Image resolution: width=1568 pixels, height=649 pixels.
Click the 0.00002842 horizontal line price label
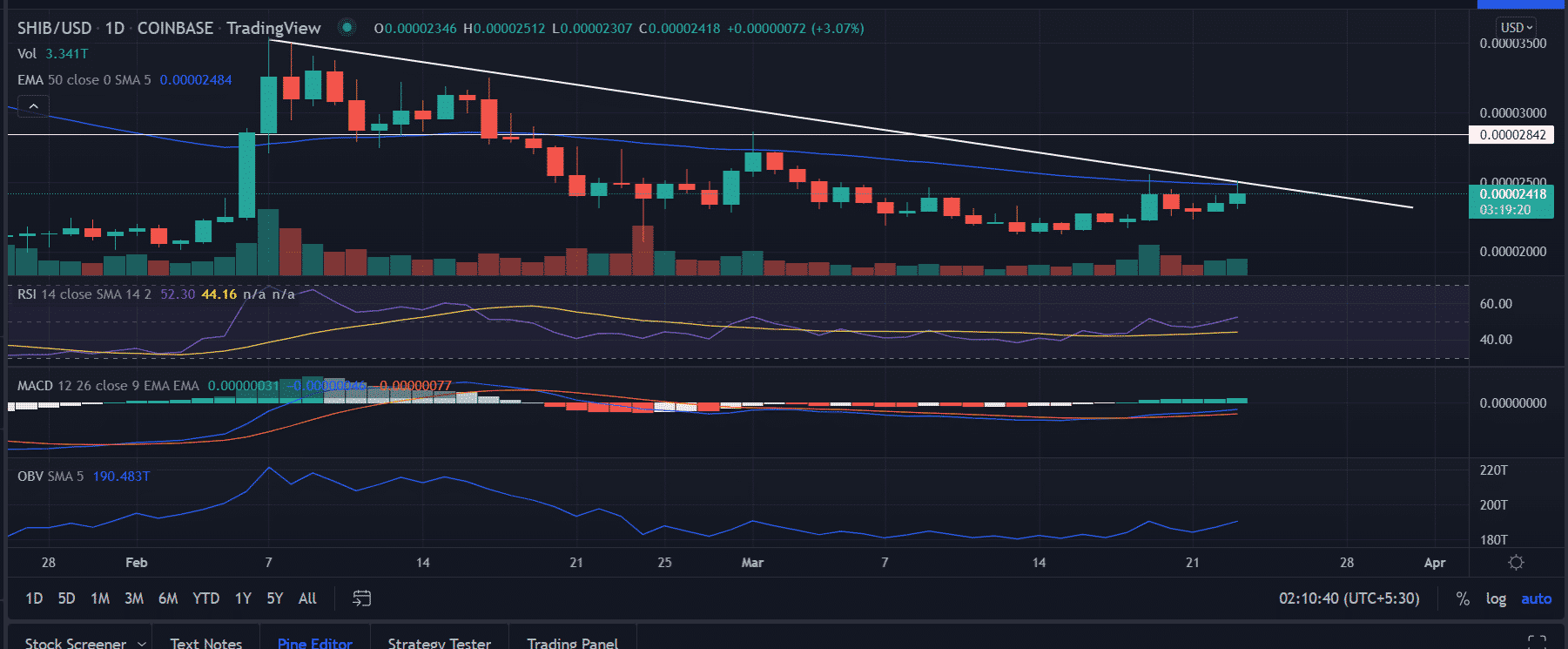pos(1512,135)
